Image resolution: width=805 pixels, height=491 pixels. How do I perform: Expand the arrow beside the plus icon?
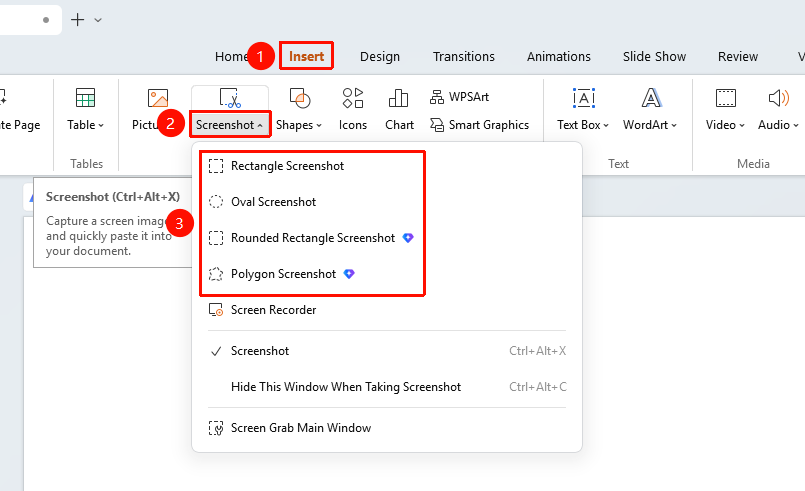(98, 21)
